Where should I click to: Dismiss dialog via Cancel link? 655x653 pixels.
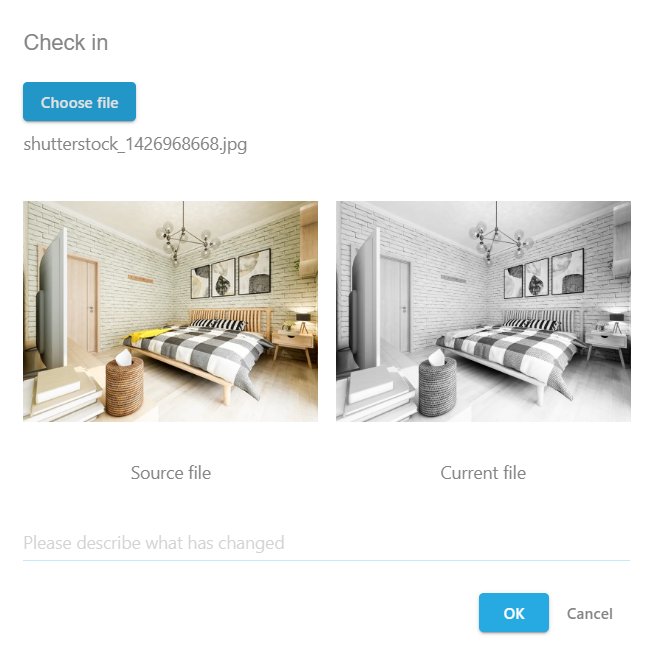click(x=589, y=613)
